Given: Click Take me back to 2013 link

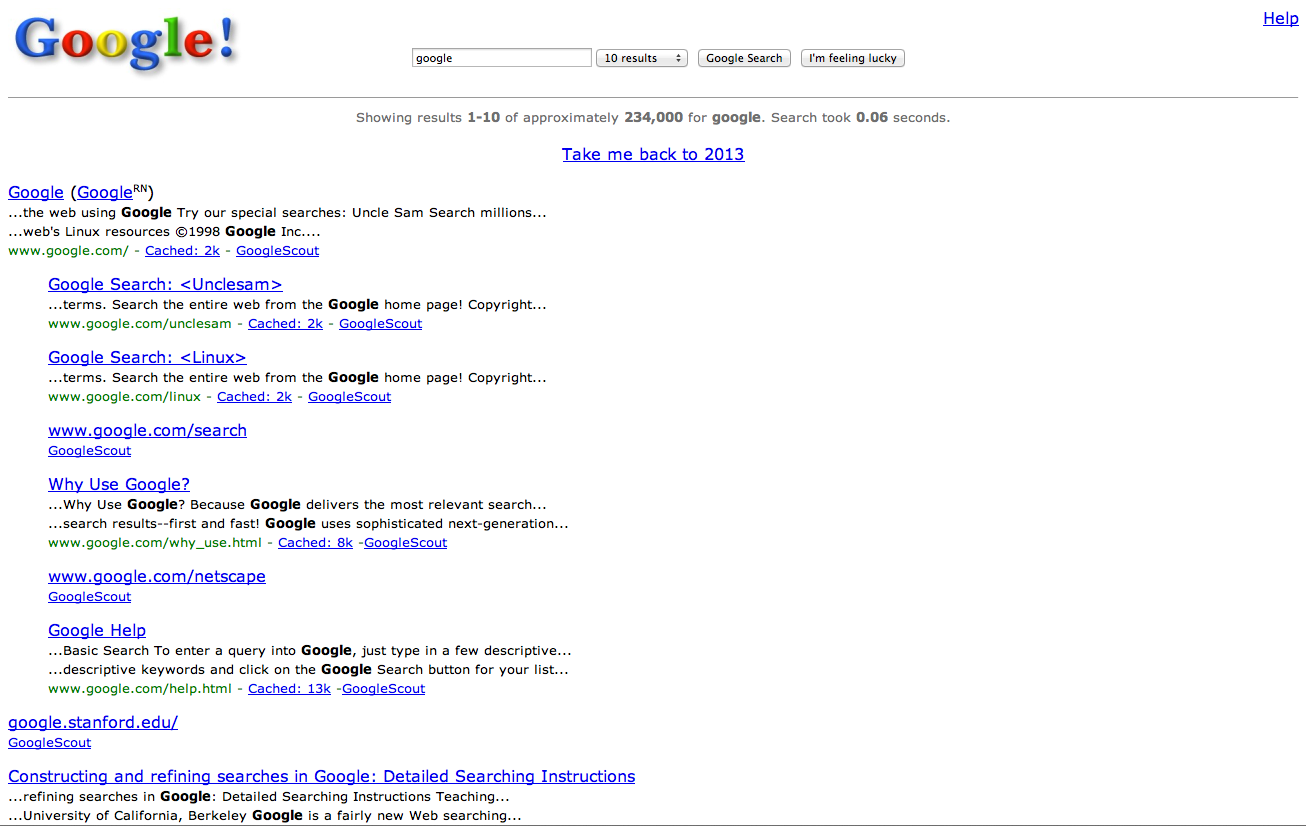Looking at the screenshot, I should (x=653, y=154).
